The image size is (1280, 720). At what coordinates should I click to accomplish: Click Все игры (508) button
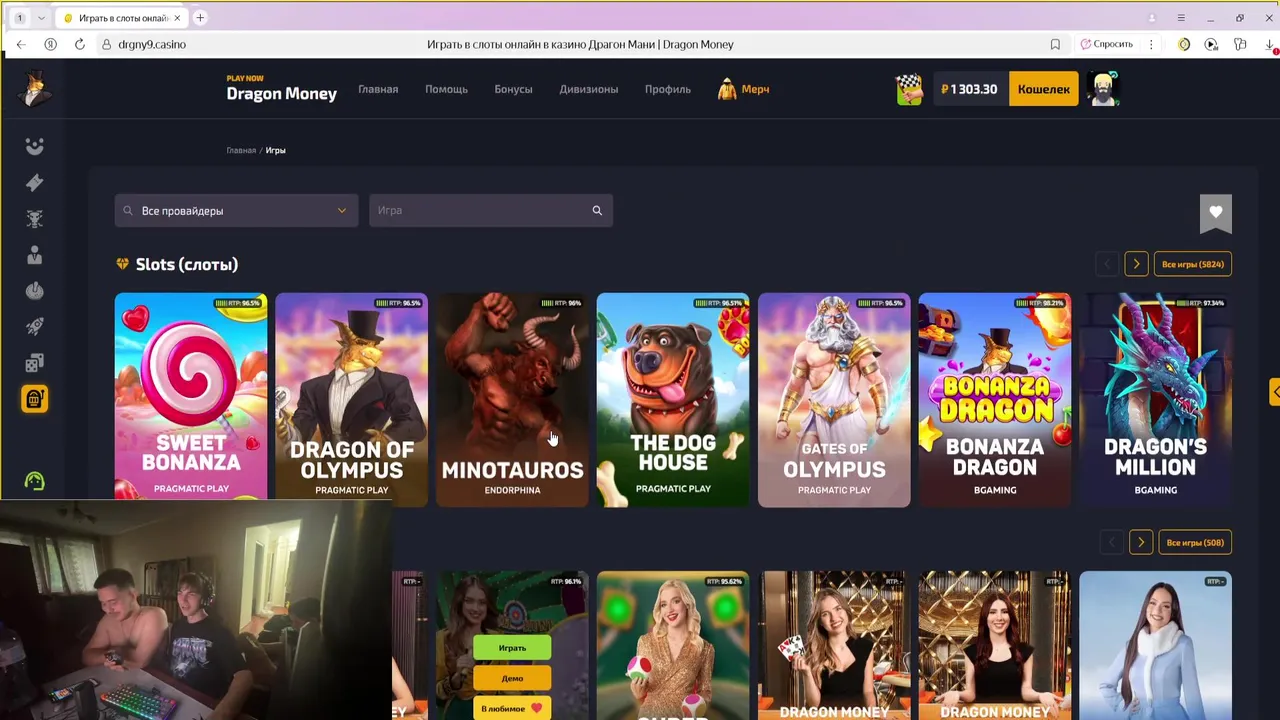1194,542
